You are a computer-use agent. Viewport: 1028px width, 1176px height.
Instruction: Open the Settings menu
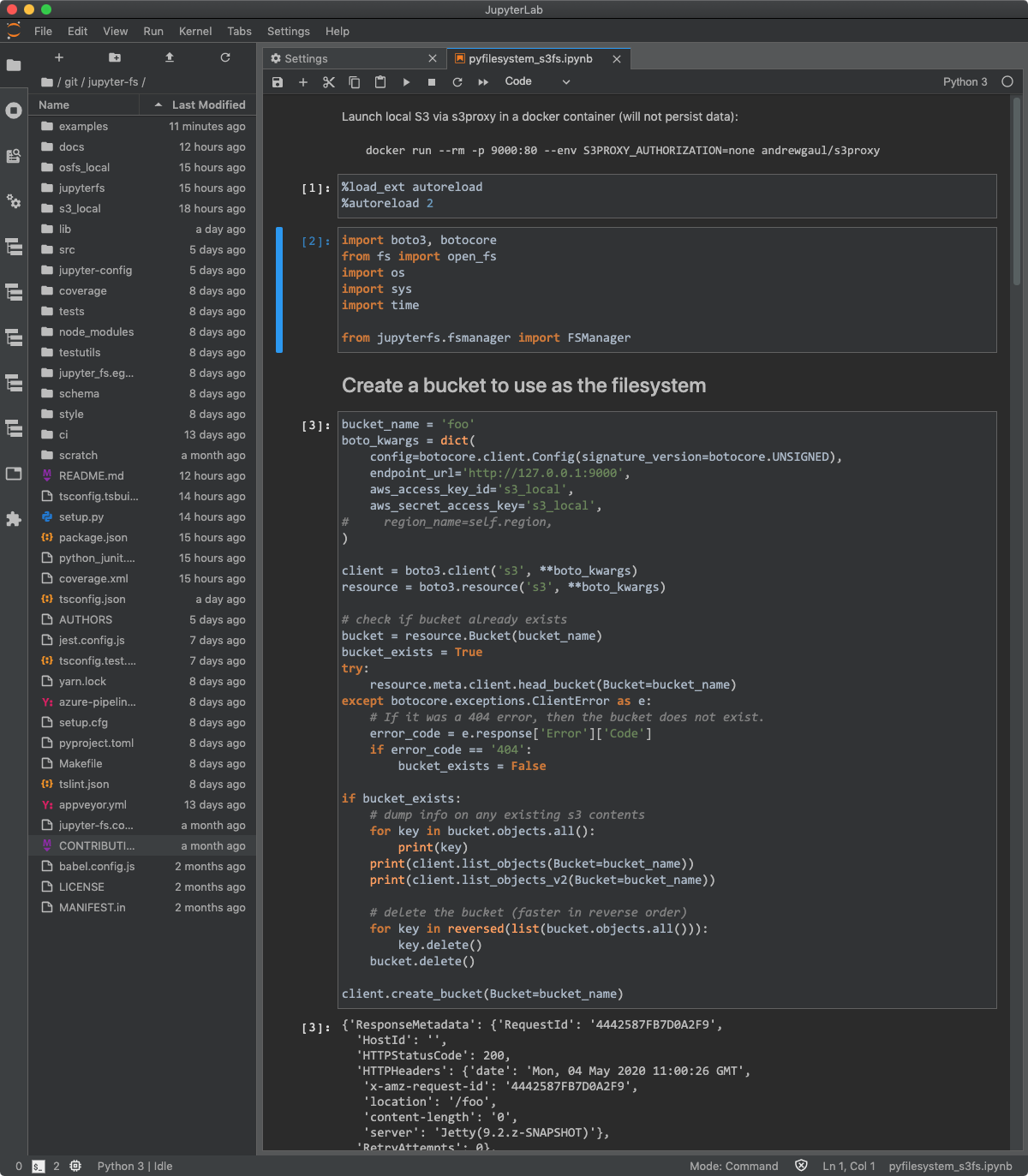(289, 31)
